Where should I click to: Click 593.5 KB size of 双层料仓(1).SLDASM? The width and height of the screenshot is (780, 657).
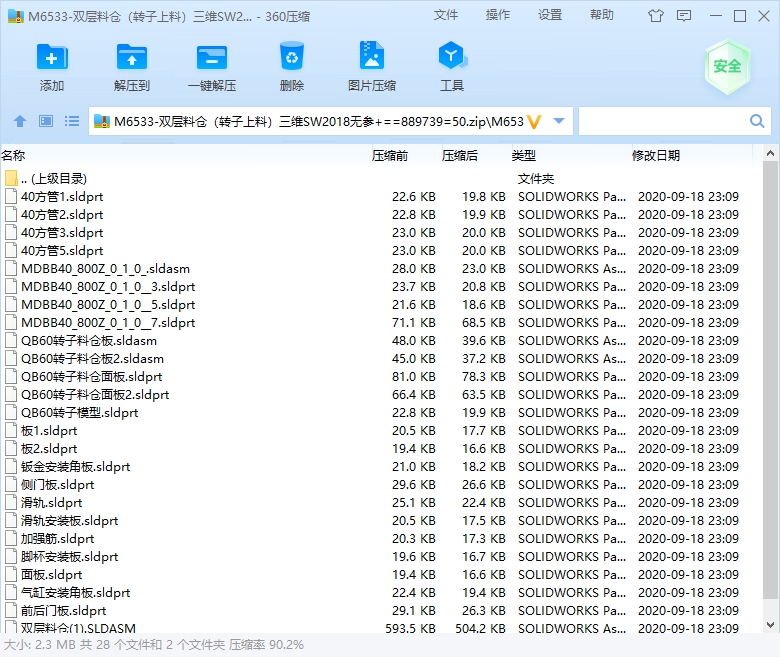click(x=410, y=628)
